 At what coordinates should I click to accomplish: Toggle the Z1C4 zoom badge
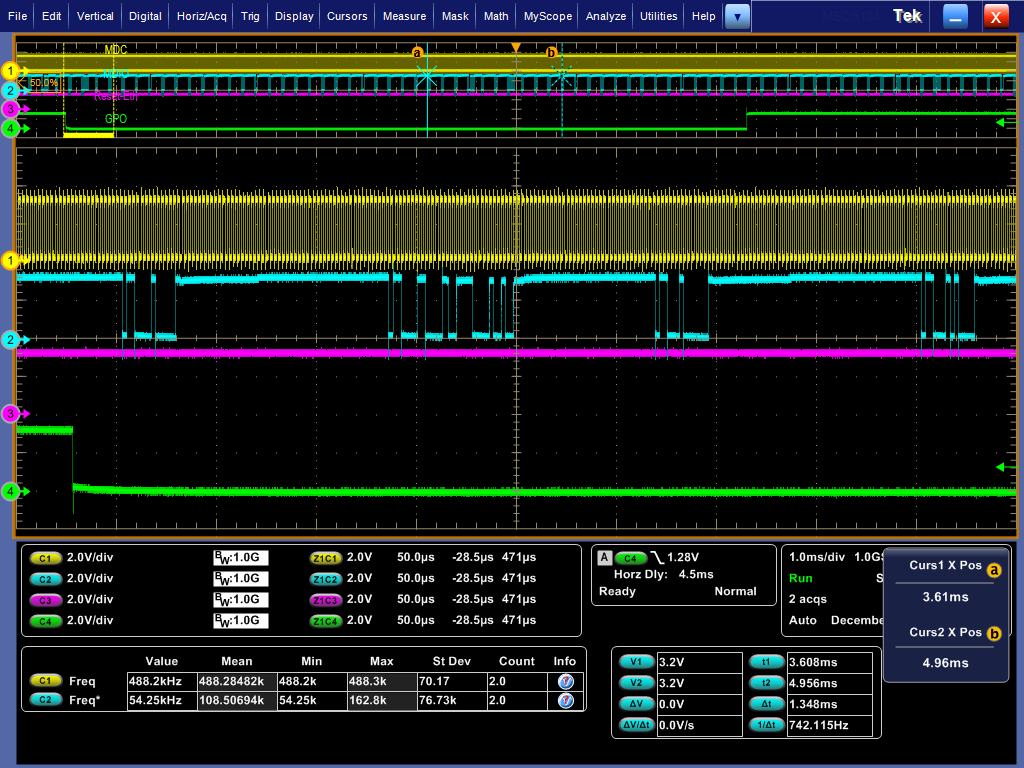(x=325, y=620)
